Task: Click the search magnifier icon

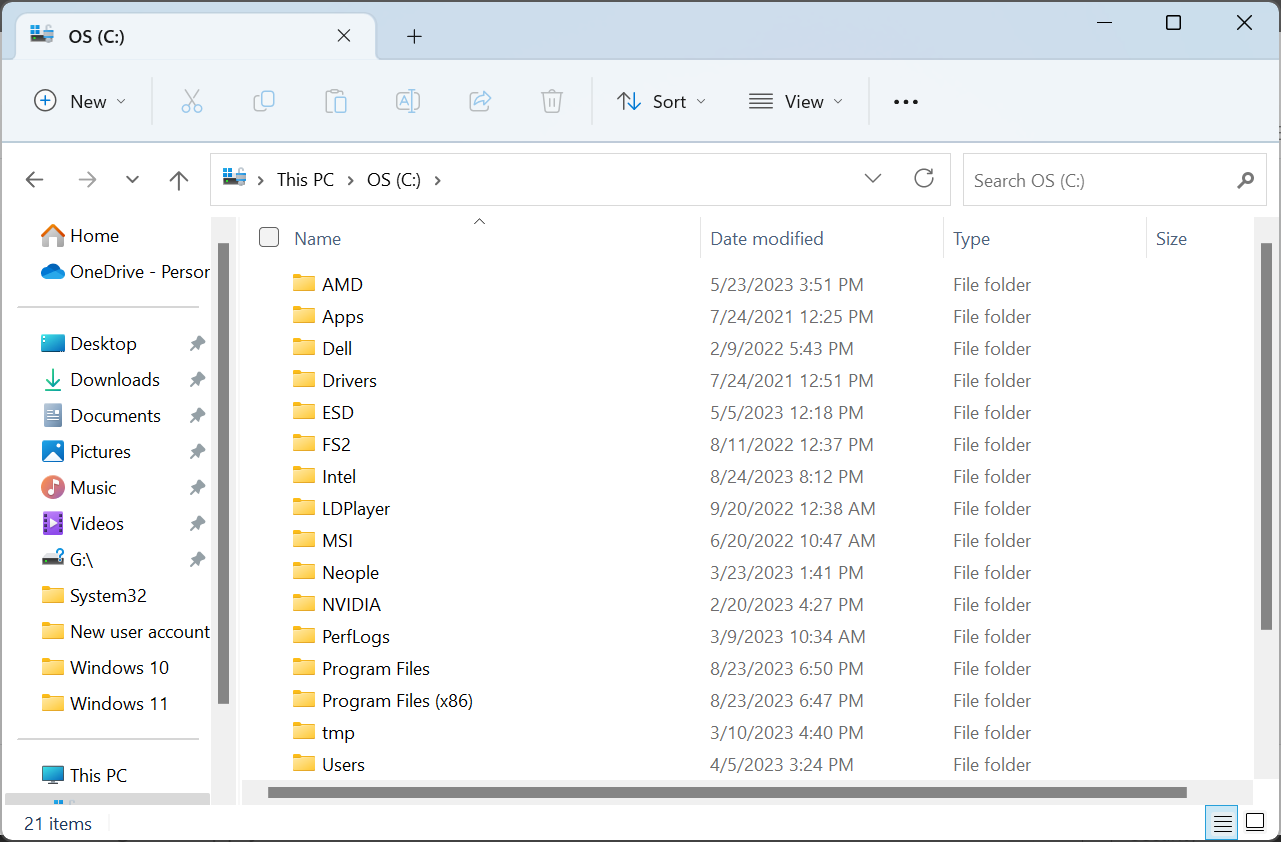Action: (x=1245, y=180)
